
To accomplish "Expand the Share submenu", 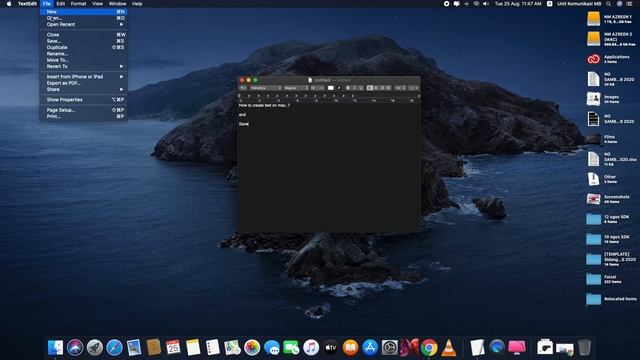I will tap(84, 89).
